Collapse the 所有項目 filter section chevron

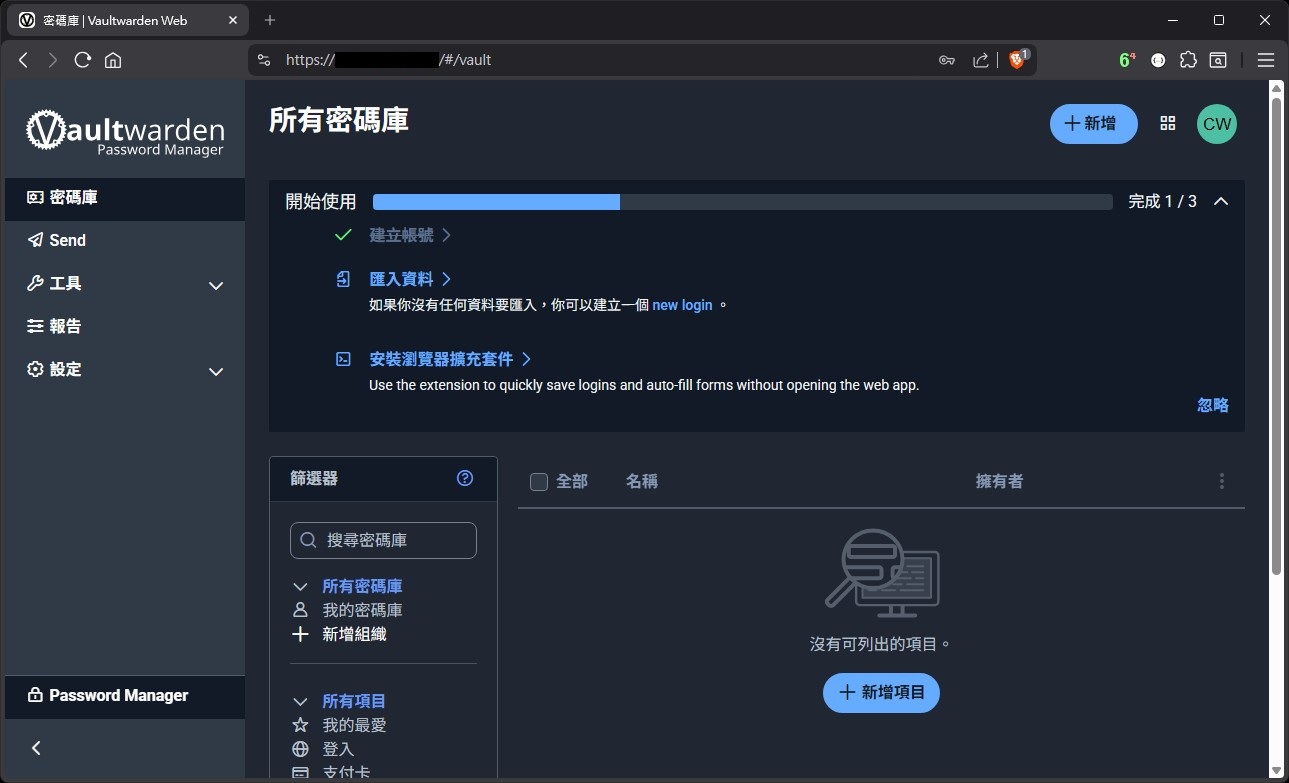300,702
